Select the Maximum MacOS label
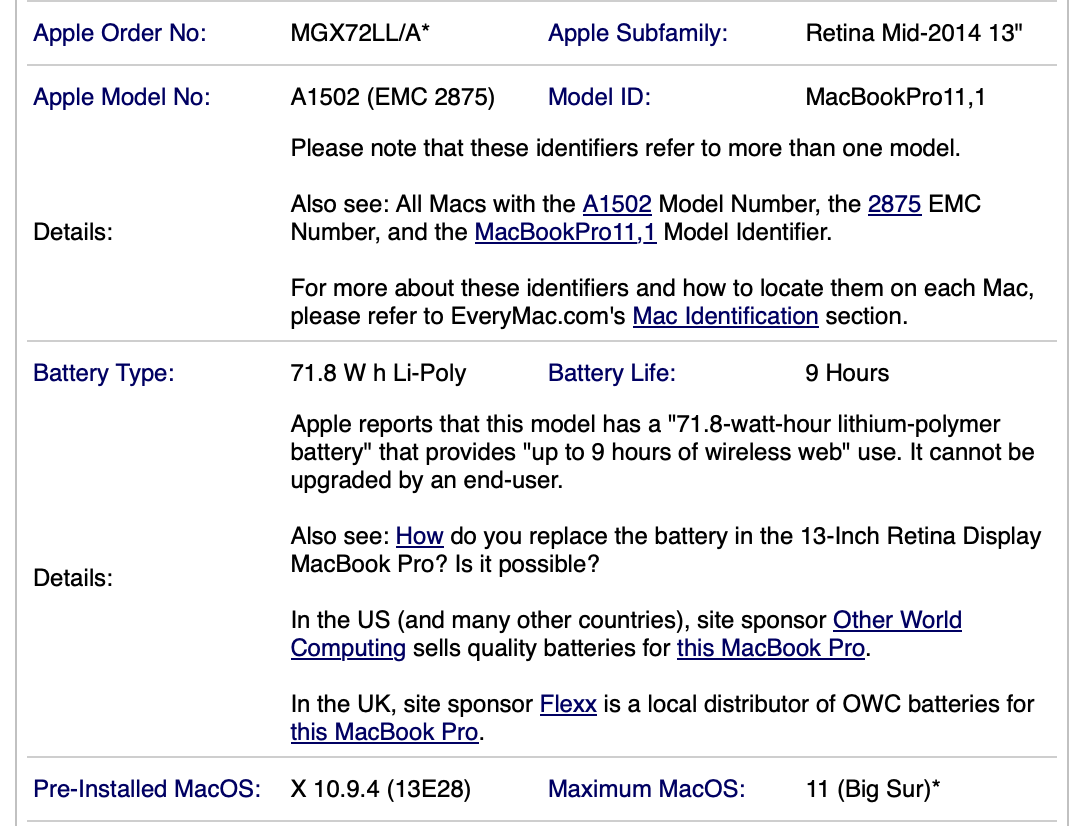The image size is (1084, 826). coord(646,789)
